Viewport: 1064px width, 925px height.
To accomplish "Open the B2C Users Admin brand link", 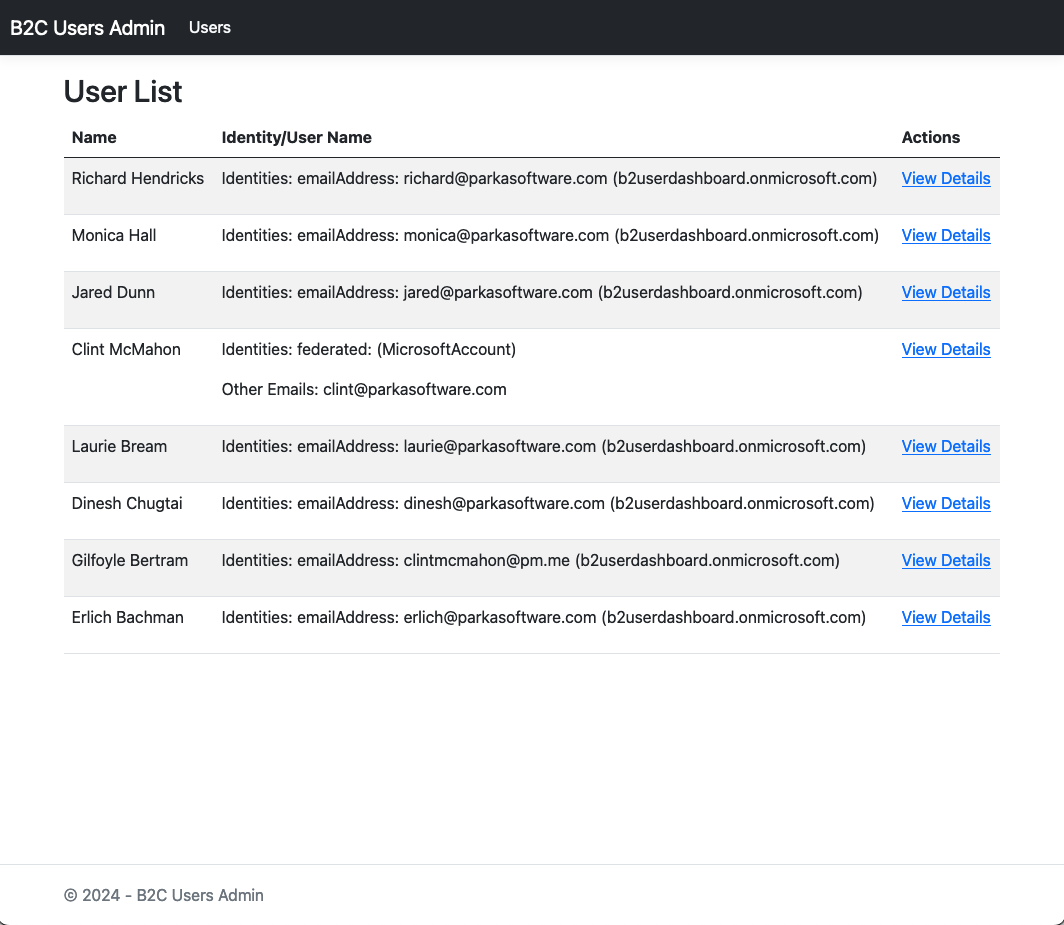I will coord(88,28).
